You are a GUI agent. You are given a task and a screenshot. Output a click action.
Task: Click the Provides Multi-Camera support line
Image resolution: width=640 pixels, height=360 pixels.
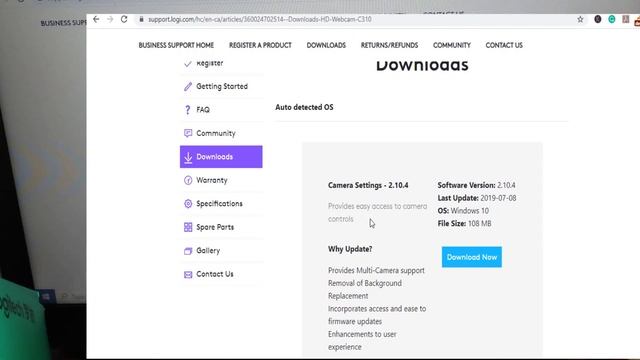click(376, 271)
